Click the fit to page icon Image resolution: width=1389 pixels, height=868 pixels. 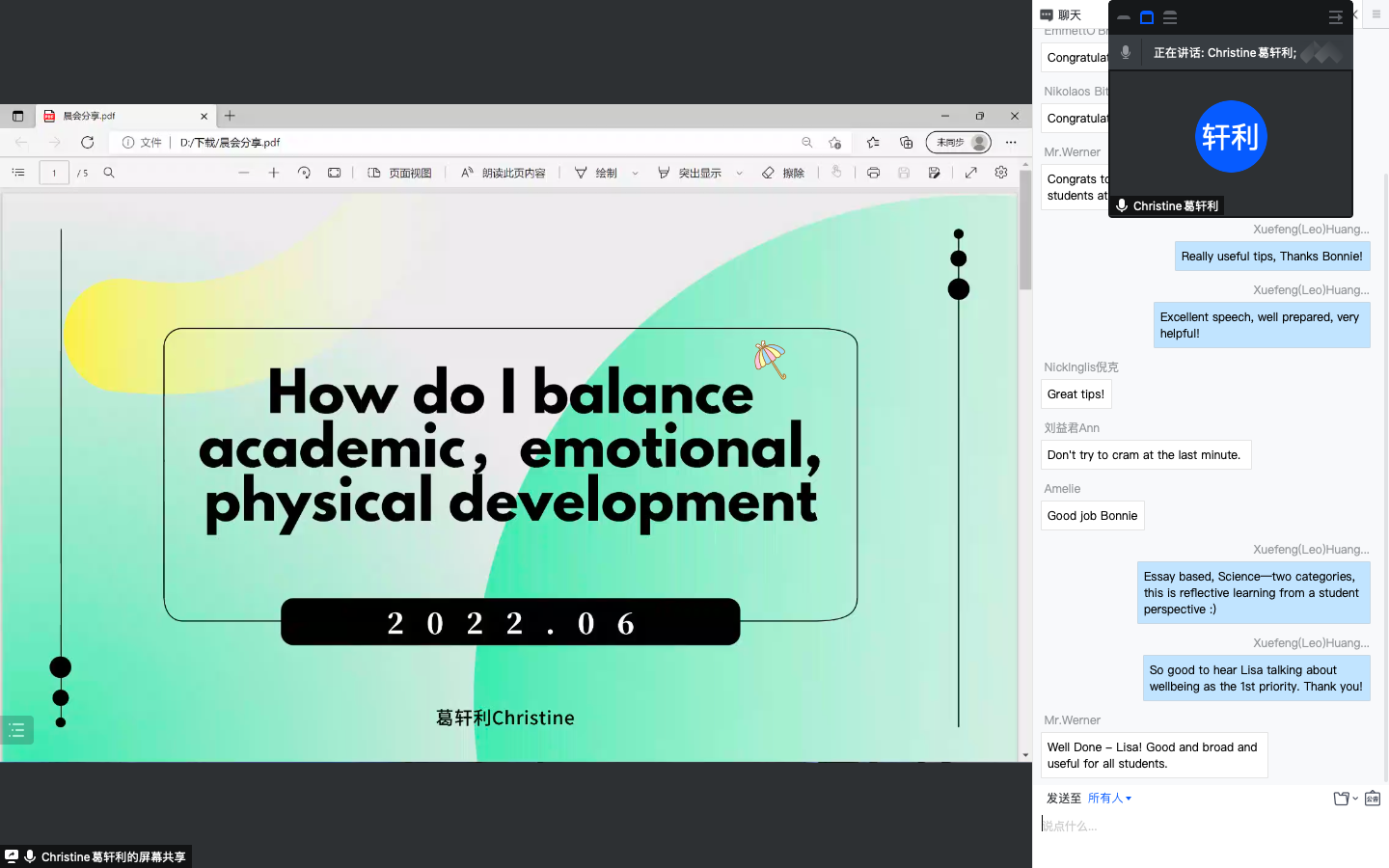[x=334, y=173]
